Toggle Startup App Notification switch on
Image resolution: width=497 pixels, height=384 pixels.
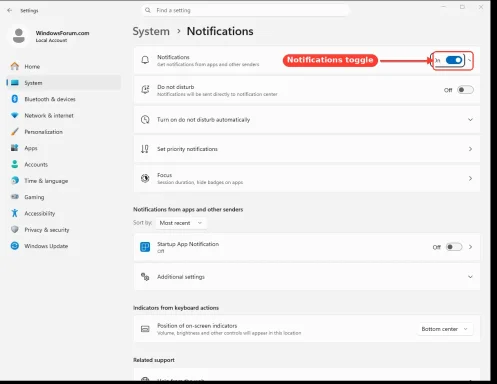coord(454,247)
